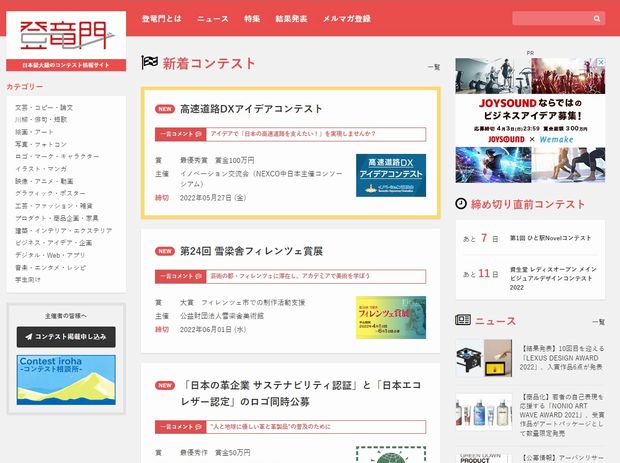Select category 写真・フォトコン
Screen dimensions: 620x463
[41, 144]
